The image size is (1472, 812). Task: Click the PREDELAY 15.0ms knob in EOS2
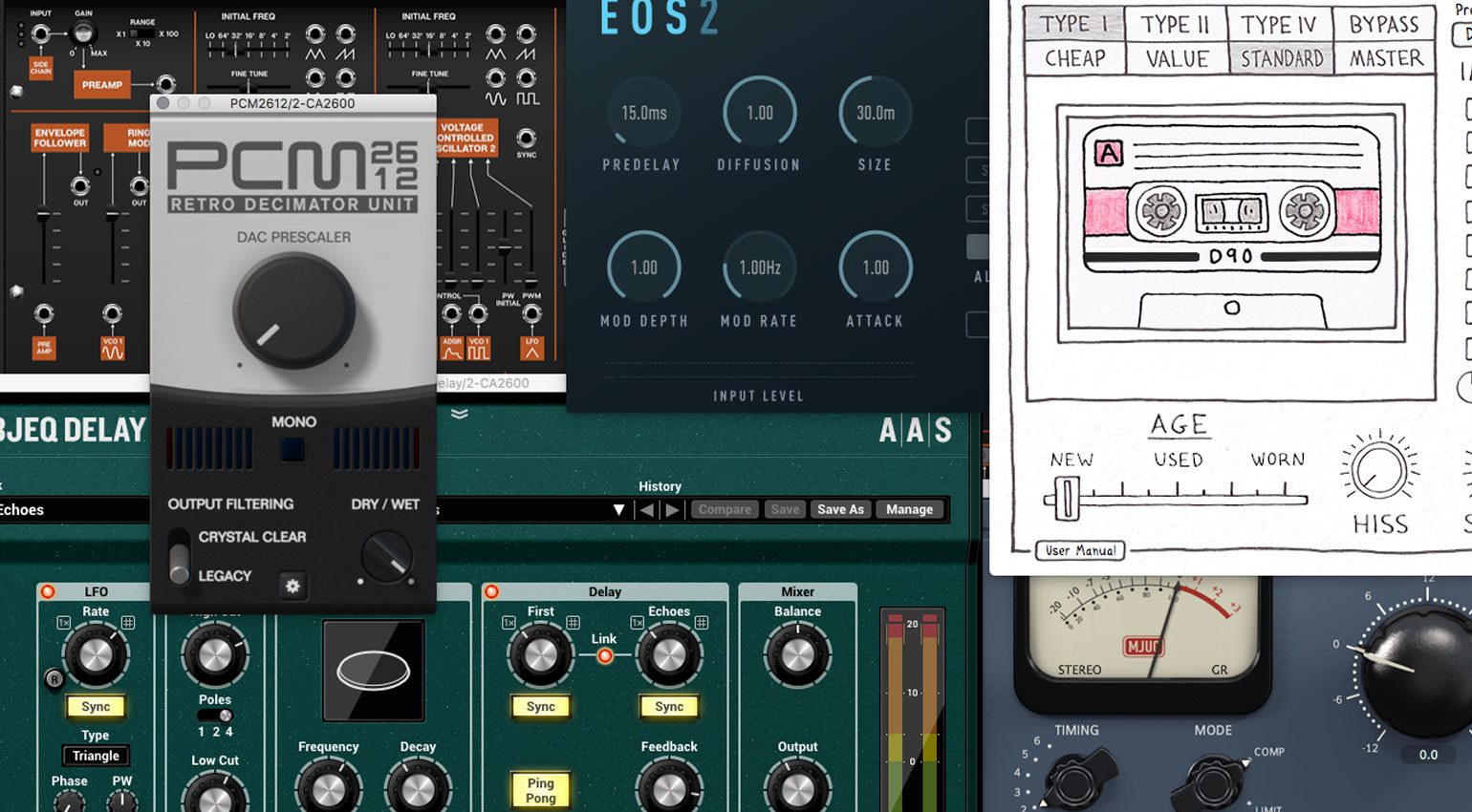[643, 113]
